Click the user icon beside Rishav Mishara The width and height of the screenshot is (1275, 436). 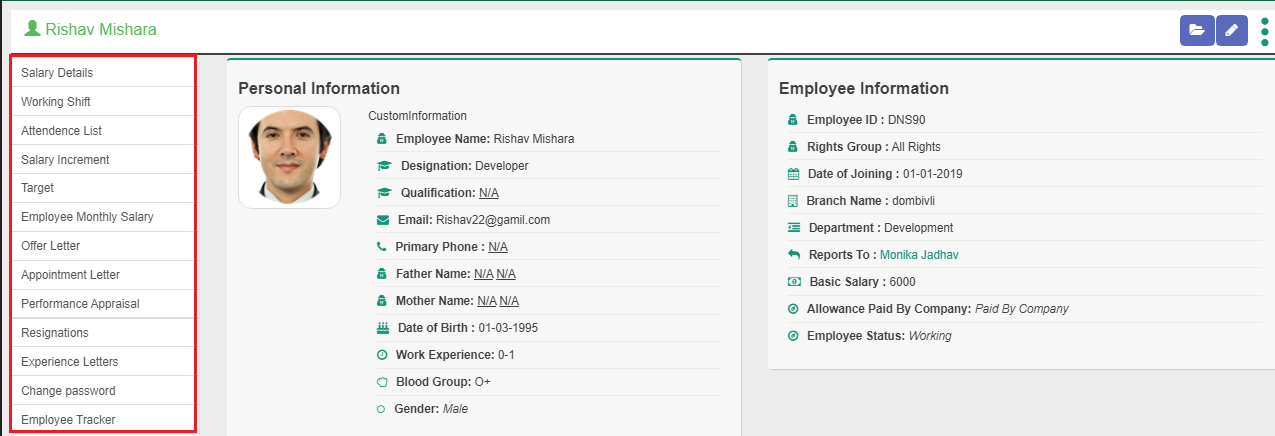(x=32, y=29)
